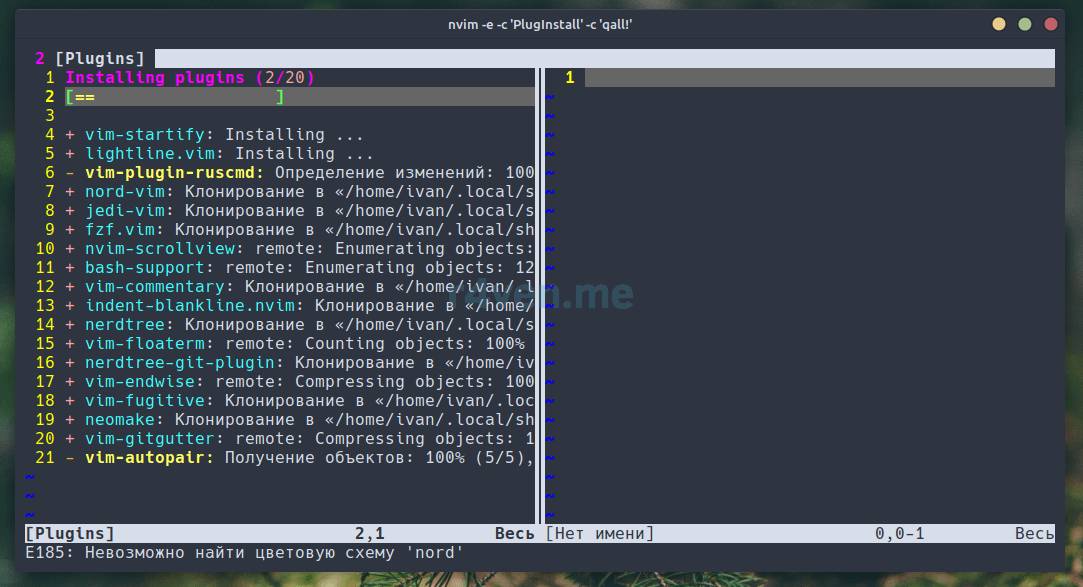The width and height of the screenshot is (1083, 587).
Task: Click the [Plugins] status line label
Action: 70,534
